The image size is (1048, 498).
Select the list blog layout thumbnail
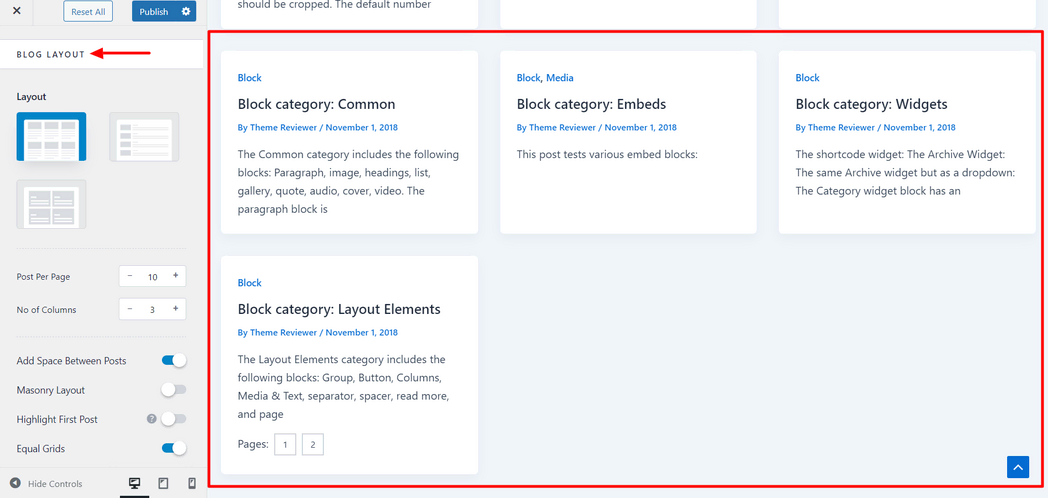(144, 137)
